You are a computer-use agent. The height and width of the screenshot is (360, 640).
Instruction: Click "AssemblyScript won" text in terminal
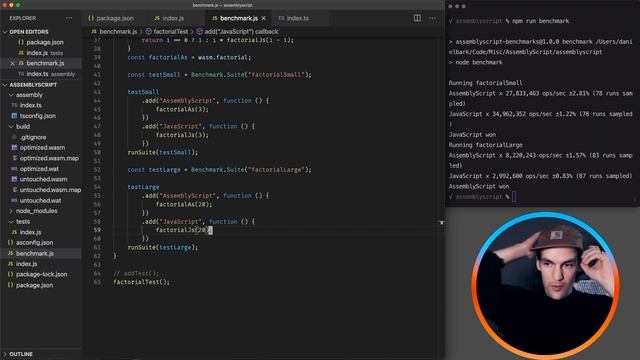(x=479, y=187)
